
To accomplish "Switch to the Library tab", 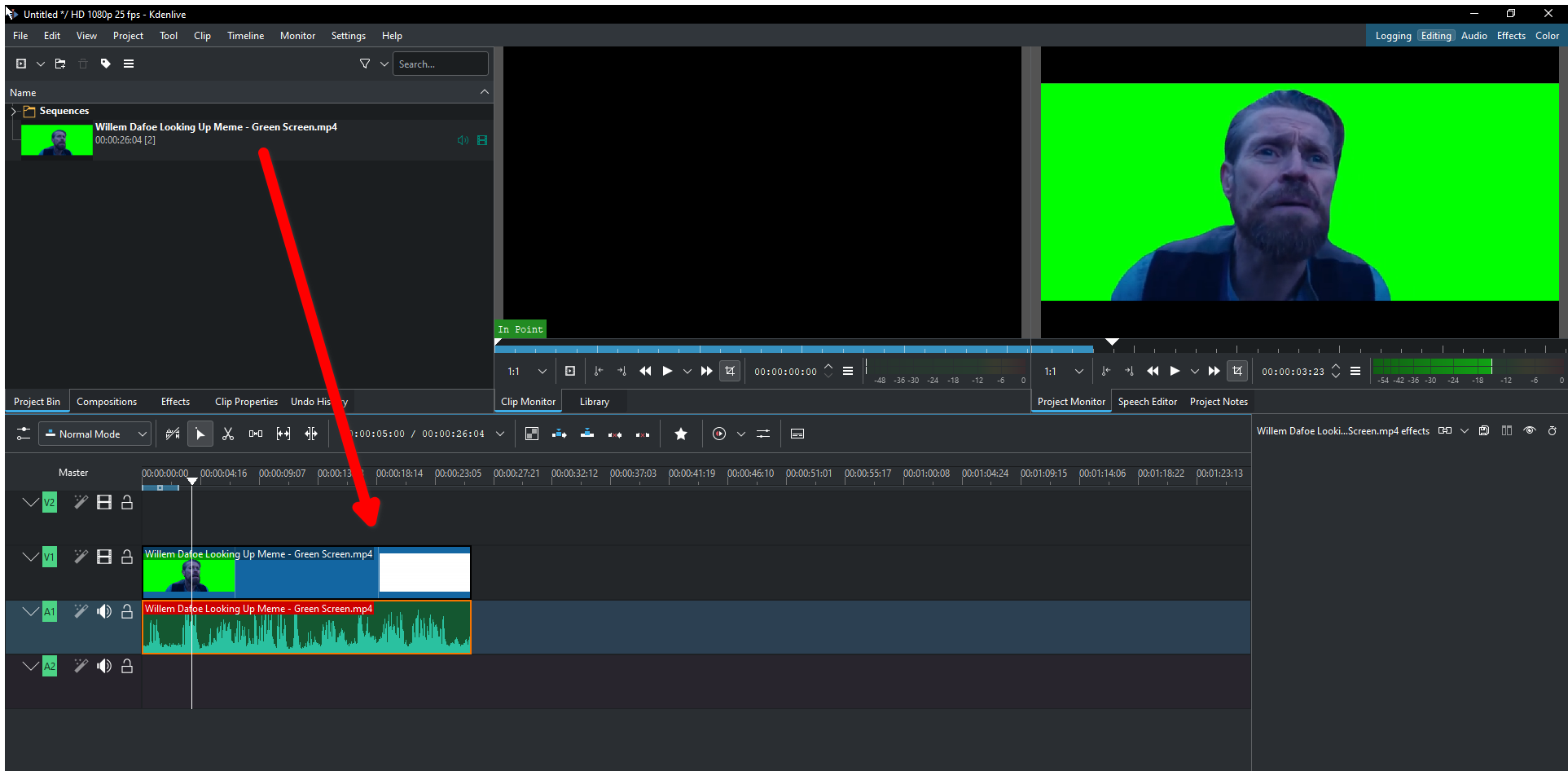I will pyautogui.click(x=594, y=401).
